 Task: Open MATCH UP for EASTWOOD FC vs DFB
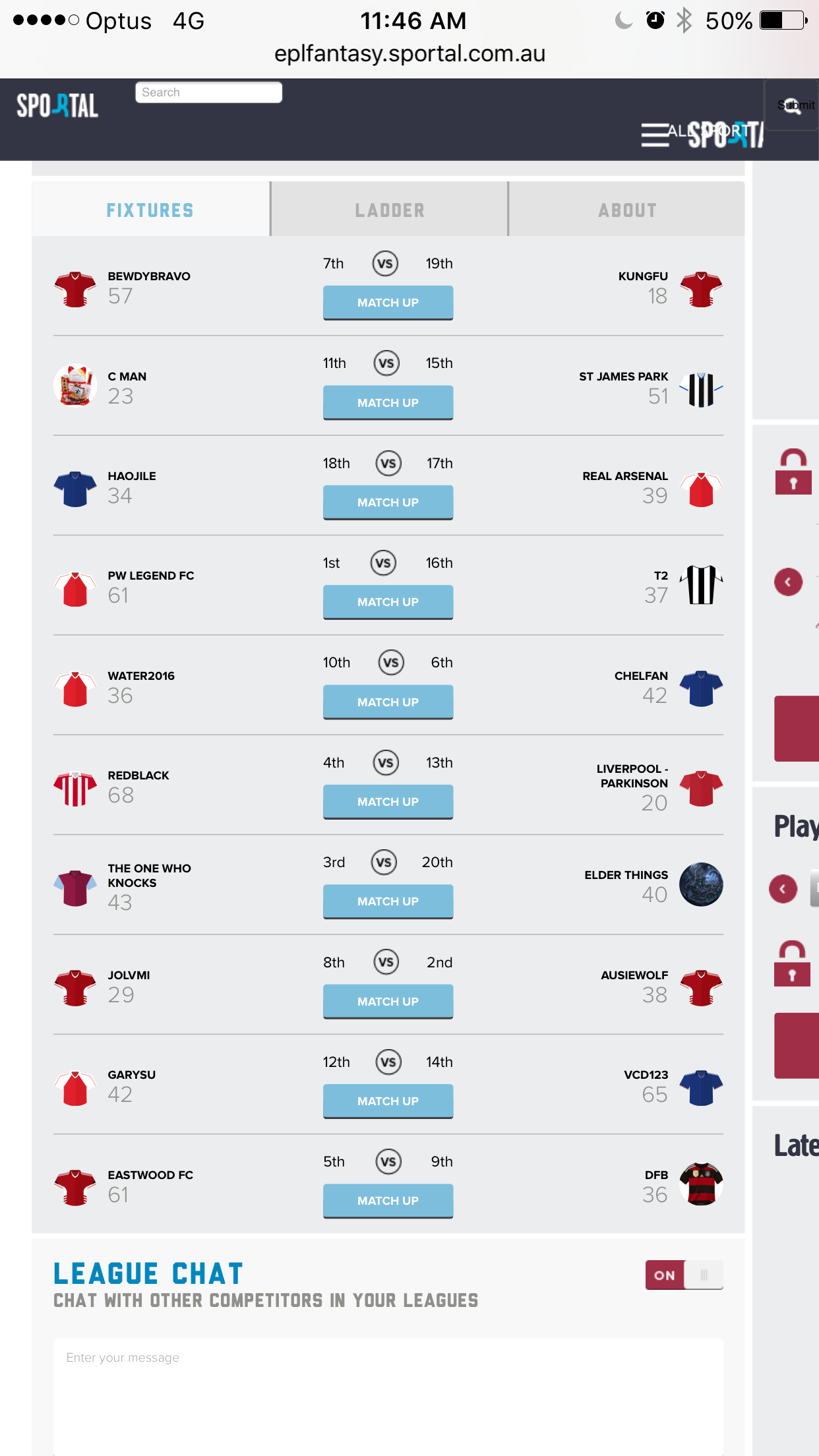[x=388, y=1201]
